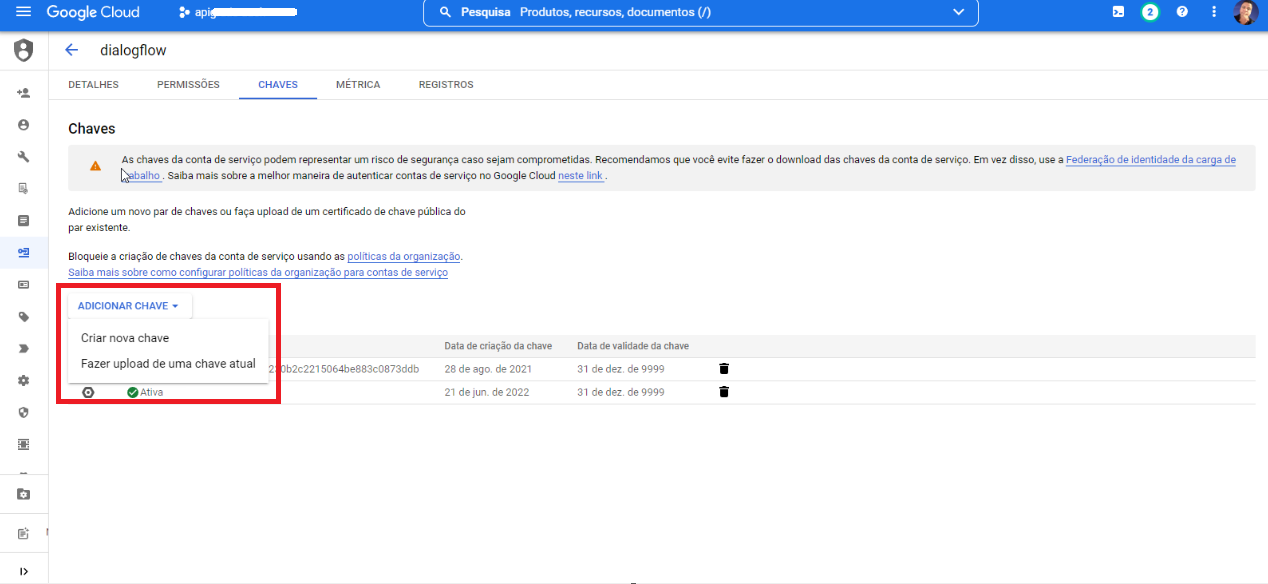Screen dimensions: 1268x584
Task: Open the project selector dropdown
Action: (x=237, y=13)
